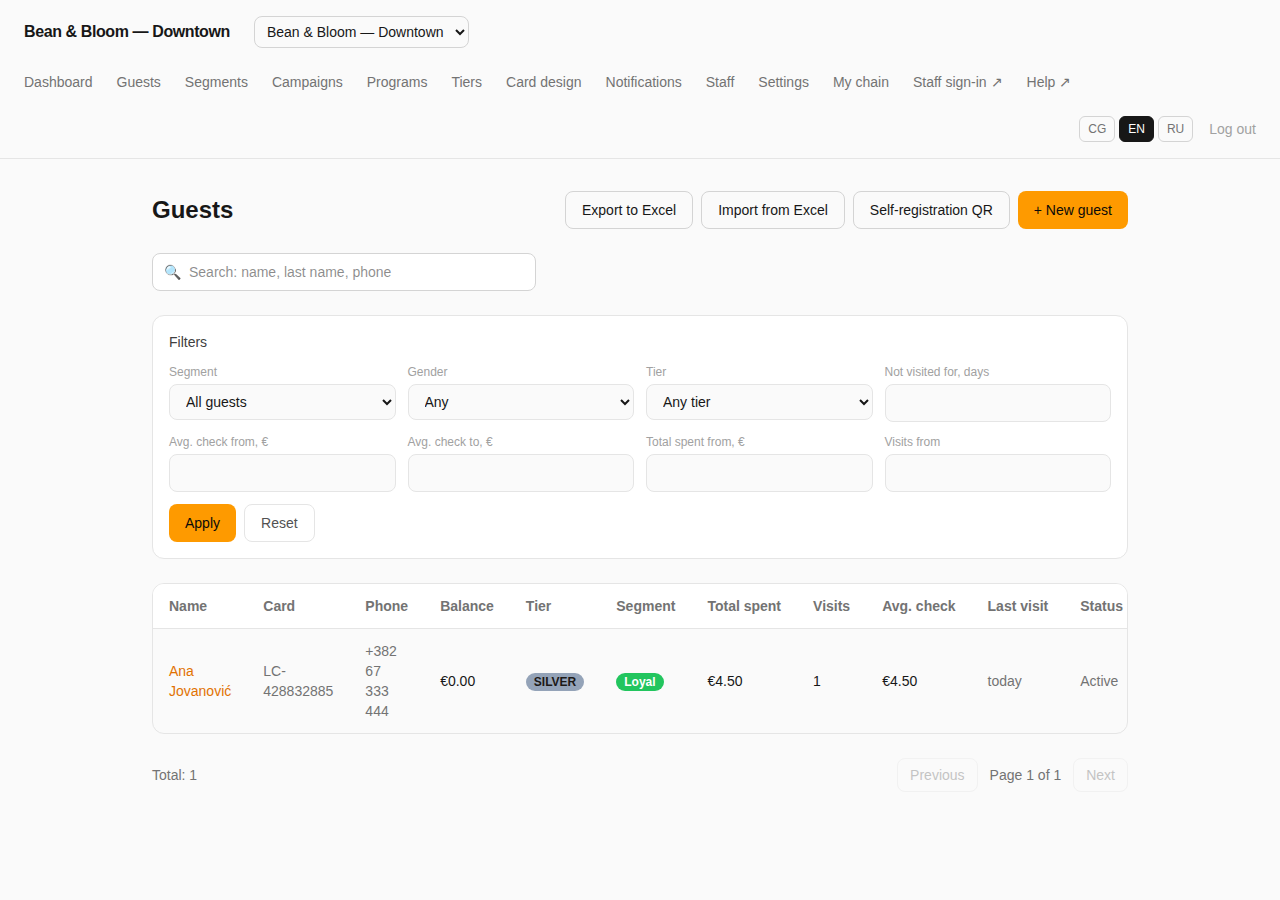This screenshot has height=900, width=1280.
Task: Click the Balance column header
Action: click(467, 606)
